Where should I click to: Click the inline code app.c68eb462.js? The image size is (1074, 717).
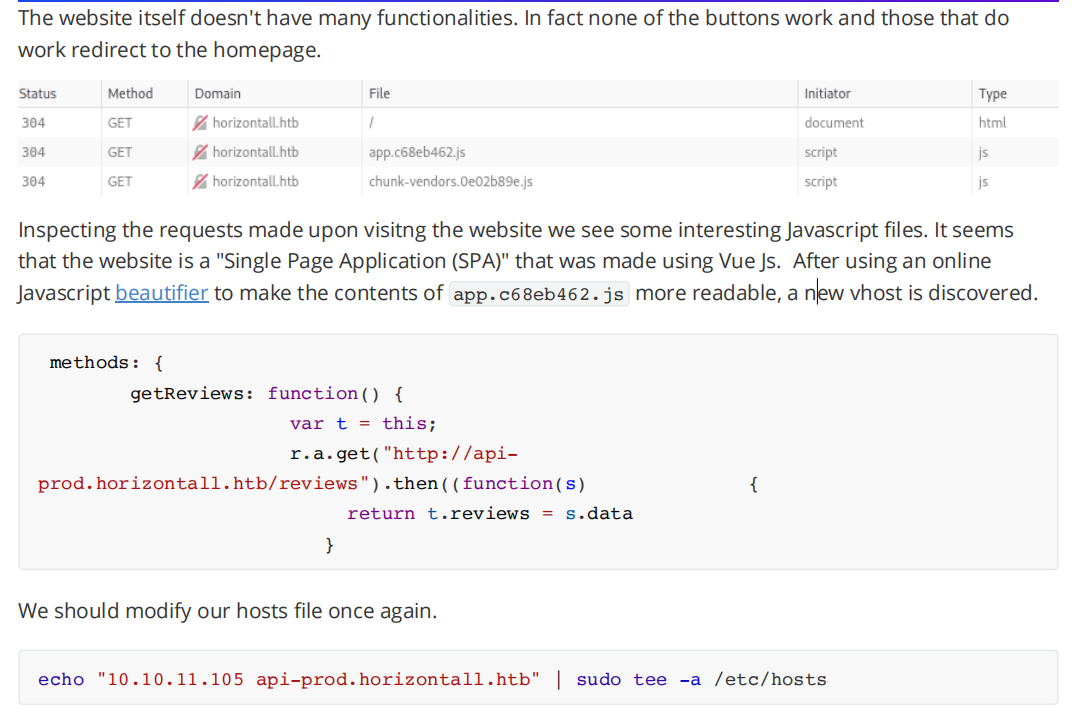[539, 294]
